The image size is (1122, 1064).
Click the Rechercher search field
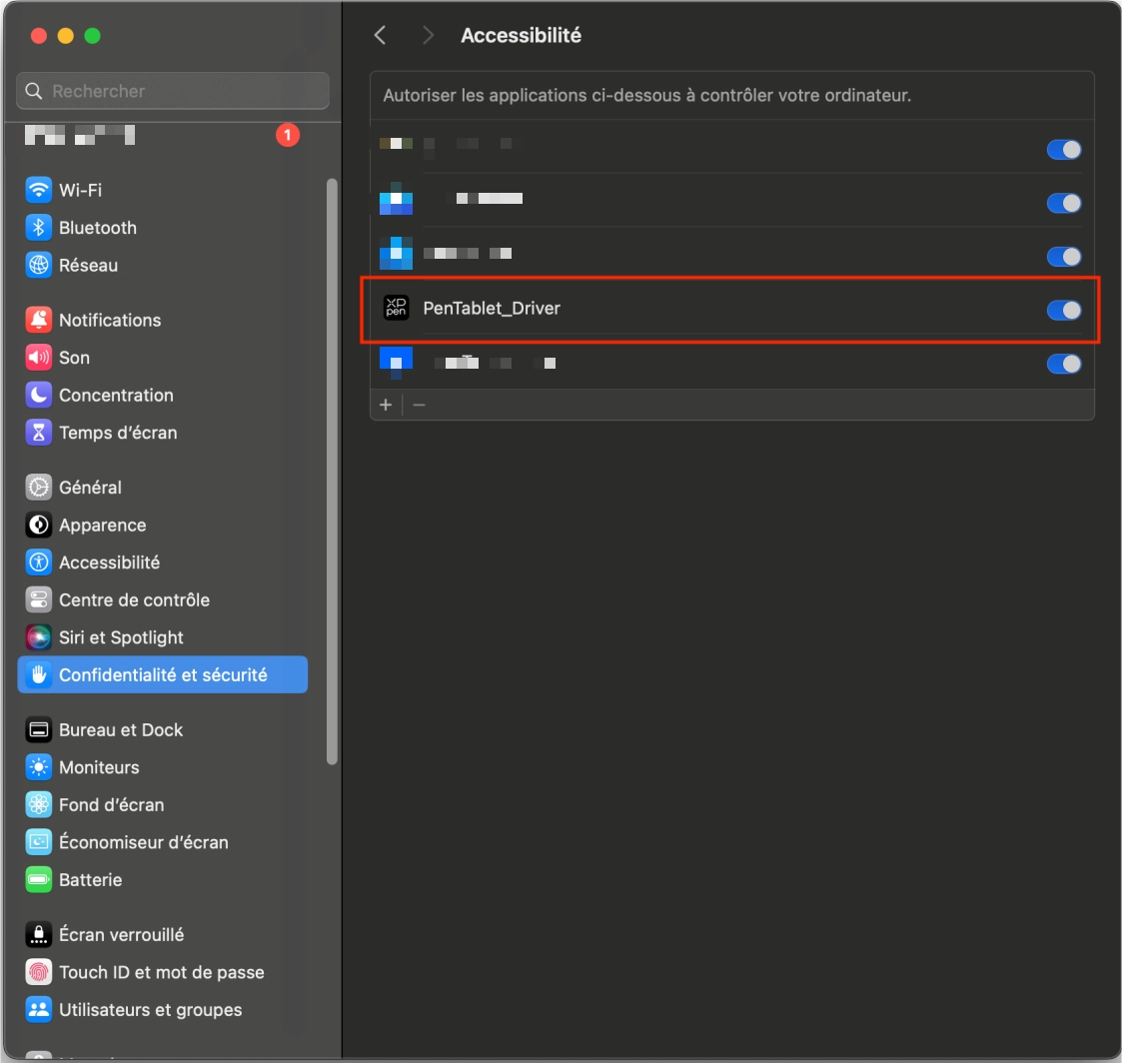coord(173,91)
